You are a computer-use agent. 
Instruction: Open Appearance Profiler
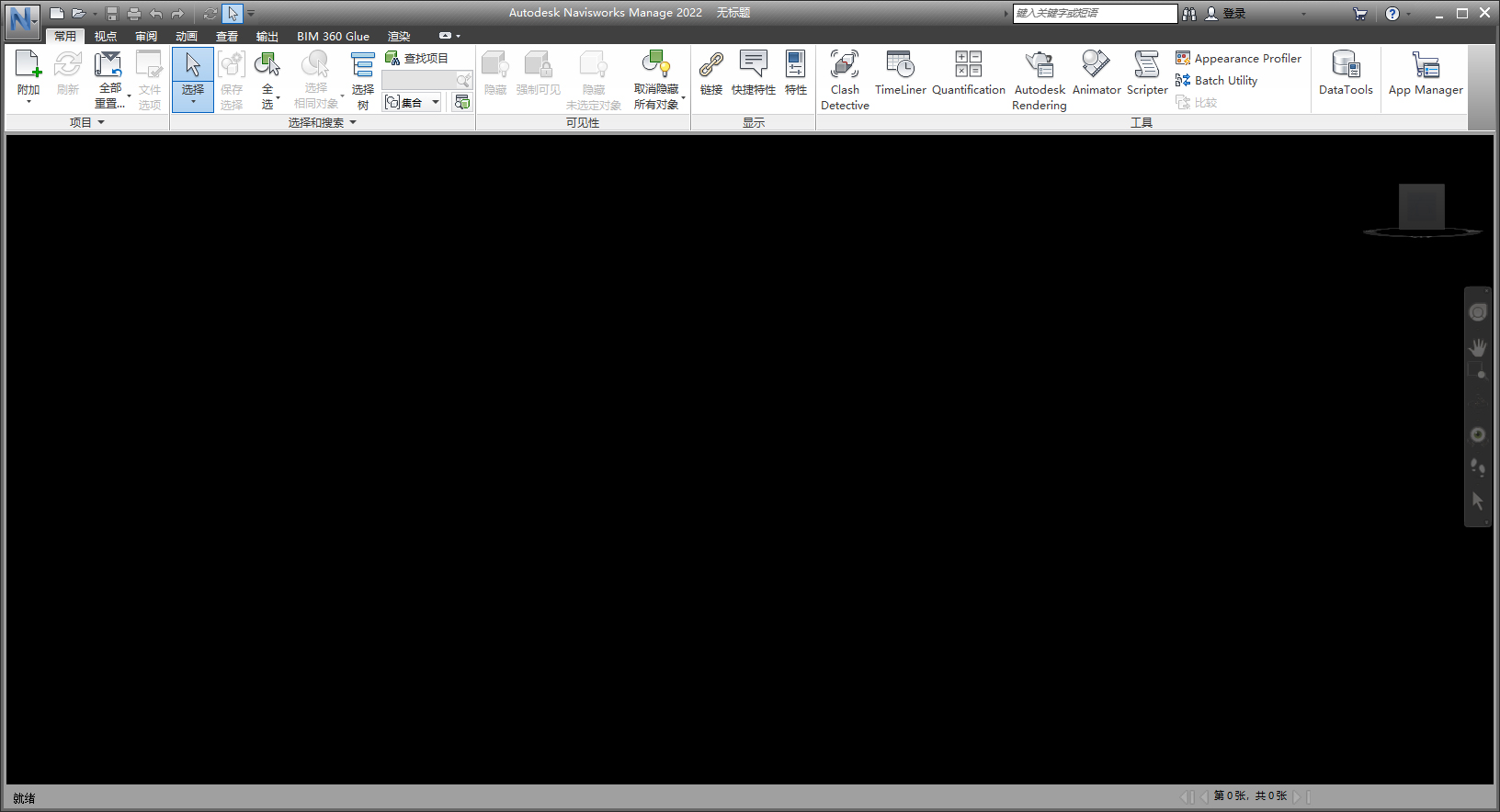click(1238, 58)
